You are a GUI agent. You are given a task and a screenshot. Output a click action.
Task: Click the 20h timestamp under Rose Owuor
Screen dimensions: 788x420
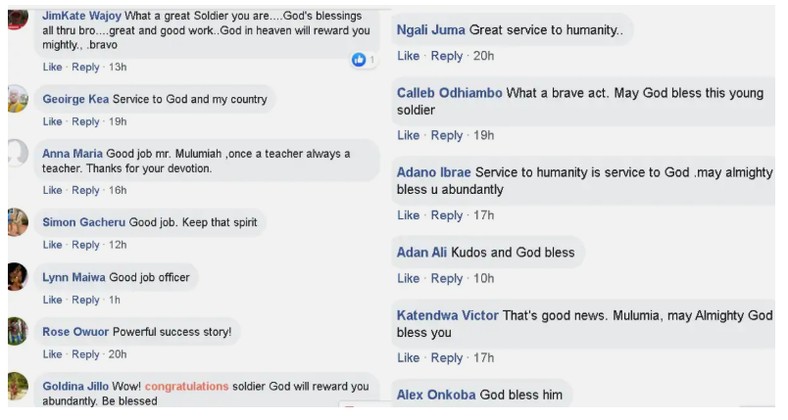[117, 354]
